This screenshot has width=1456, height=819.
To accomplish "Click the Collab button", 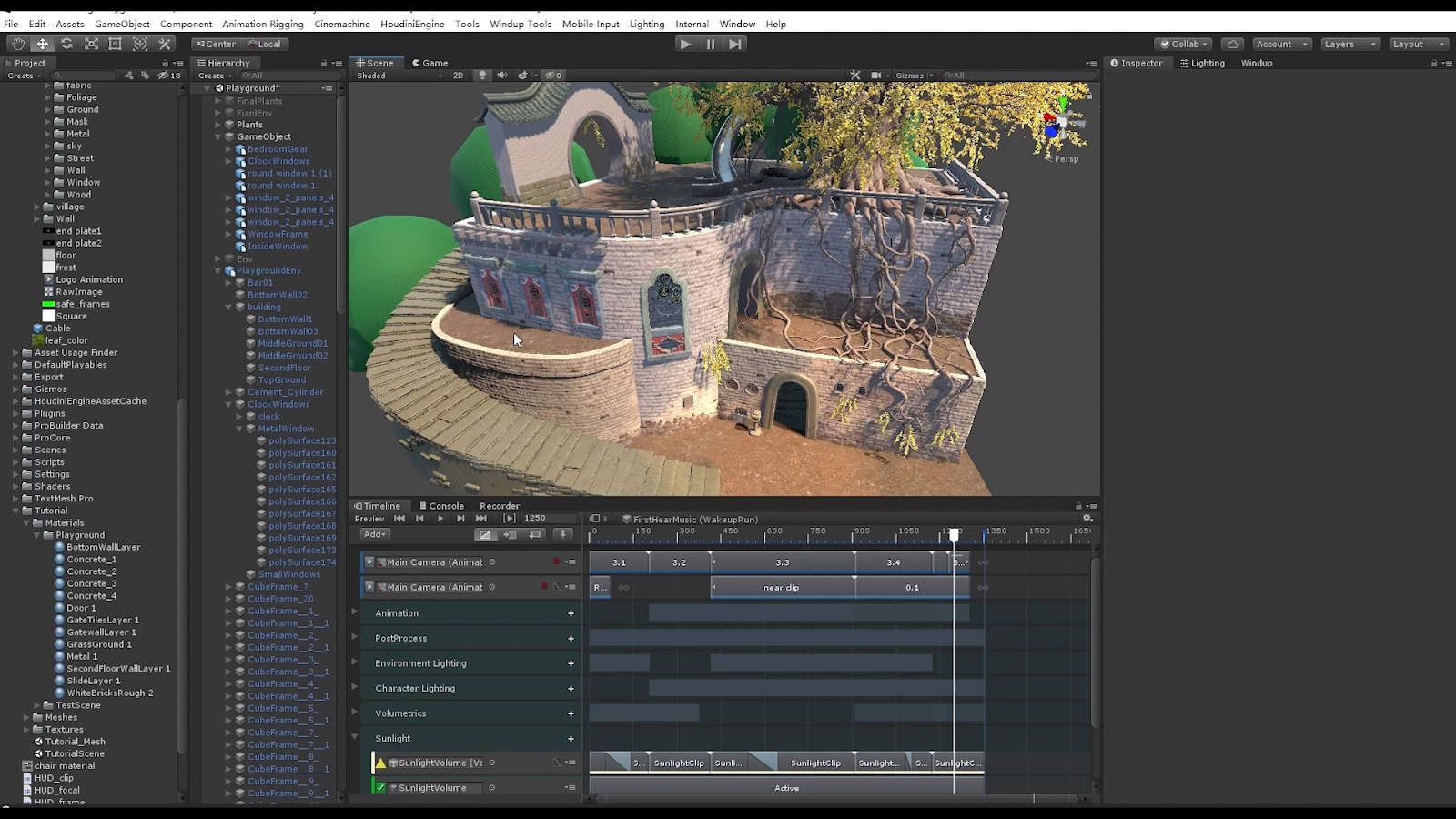I will tap(1183, 44).
